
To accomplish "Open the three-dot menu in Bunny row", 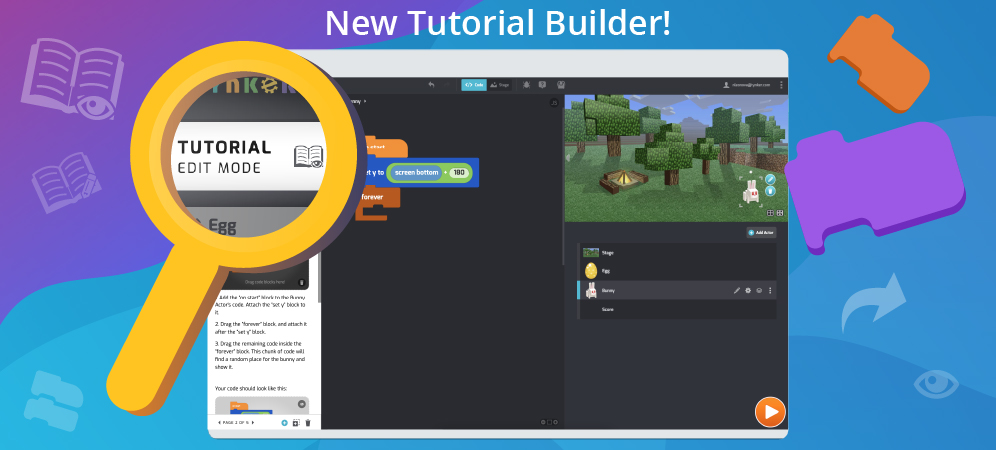I will coord(770,290).
